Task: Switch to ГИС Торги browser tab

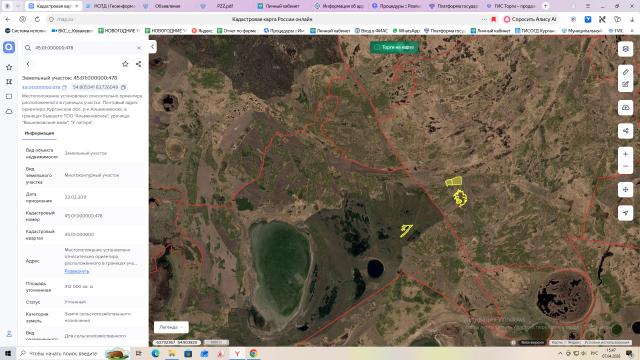Action: pos(513,6)
